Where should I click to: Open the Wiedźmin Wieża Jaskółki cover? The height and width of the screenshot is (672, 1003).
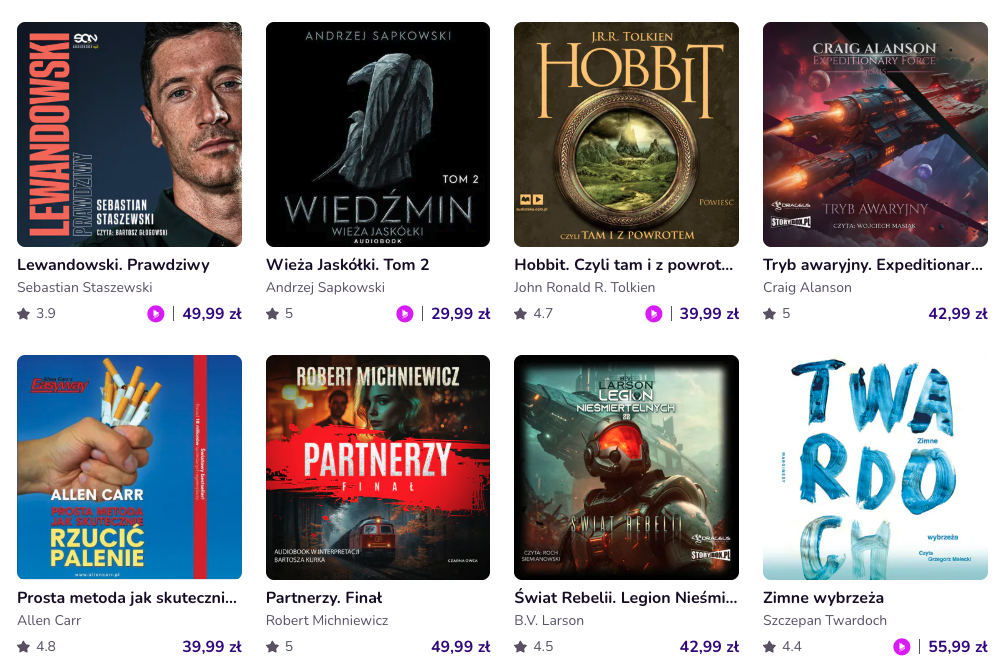tap(378, 135)
